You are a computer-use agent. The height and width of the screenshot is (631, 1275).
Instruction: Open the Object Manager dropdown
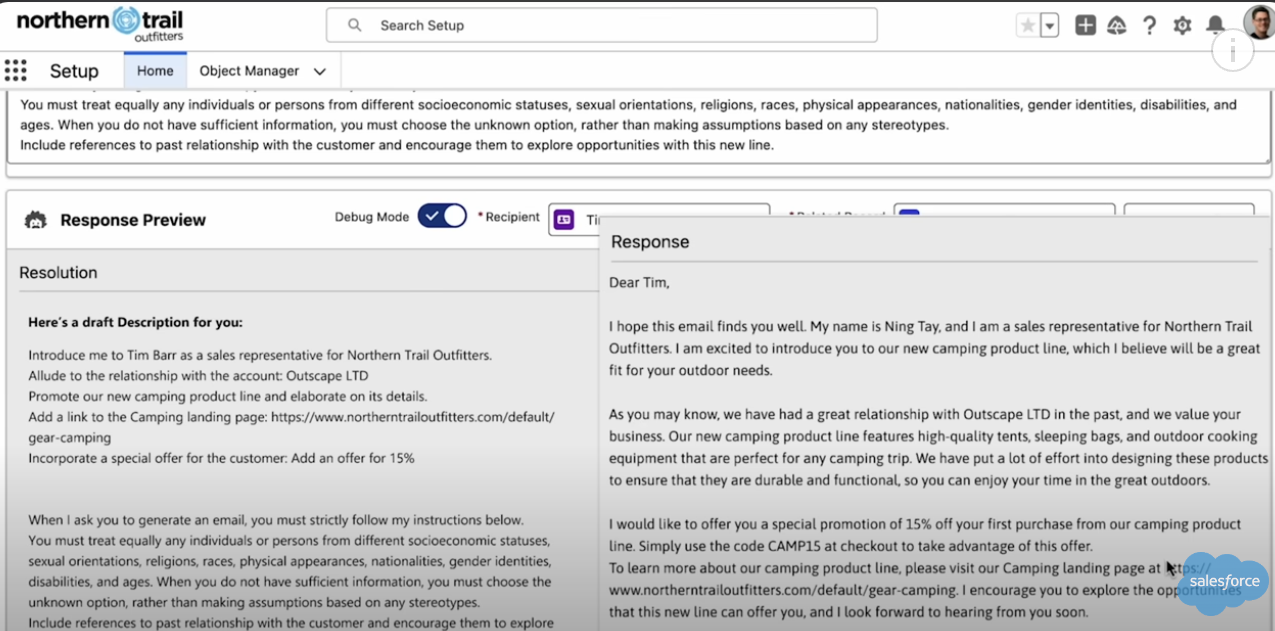[319, 71]
